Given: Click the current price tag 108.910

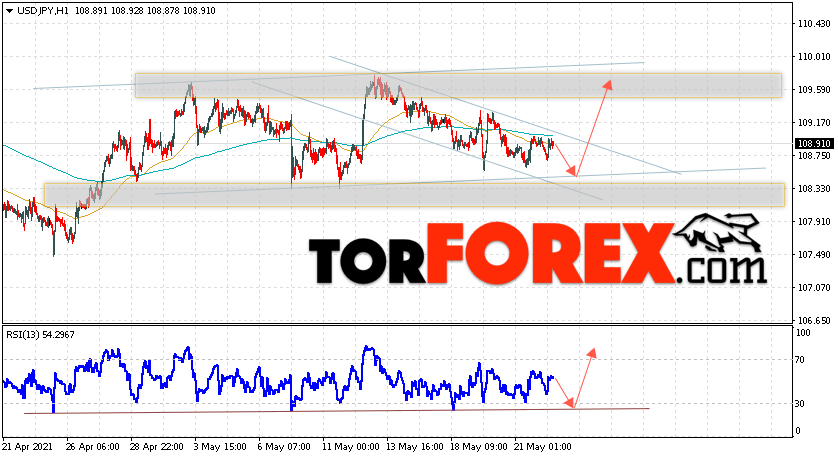Looking at the screenshot, I should (814, 144).
